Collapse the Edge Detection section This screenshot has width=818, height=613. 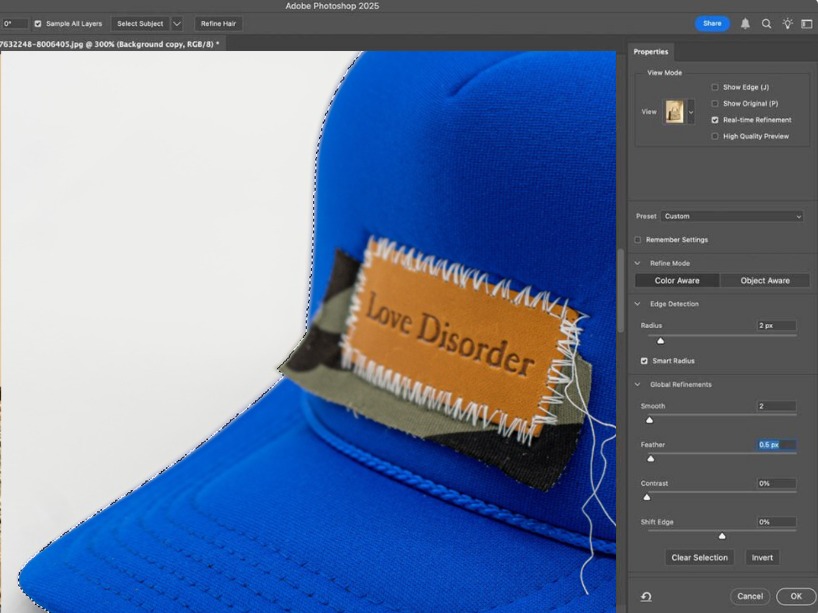click(638, 304)
